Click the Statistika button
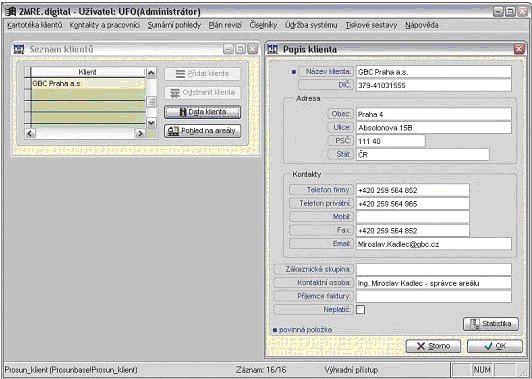This screenshot has height=379, width=532. (x=491, y=324)
